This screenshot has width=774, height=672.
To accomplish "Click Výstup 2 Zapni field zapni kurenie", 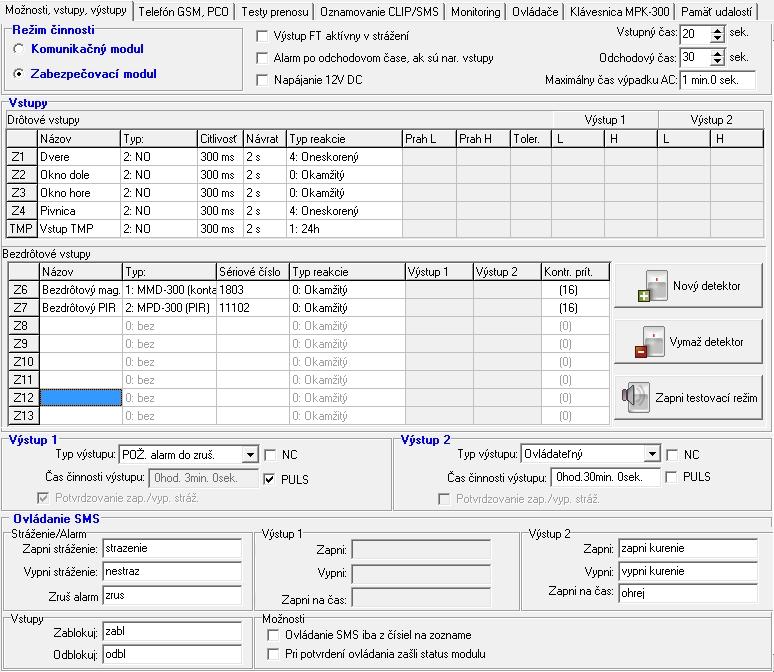I will [x=688, y=548].
